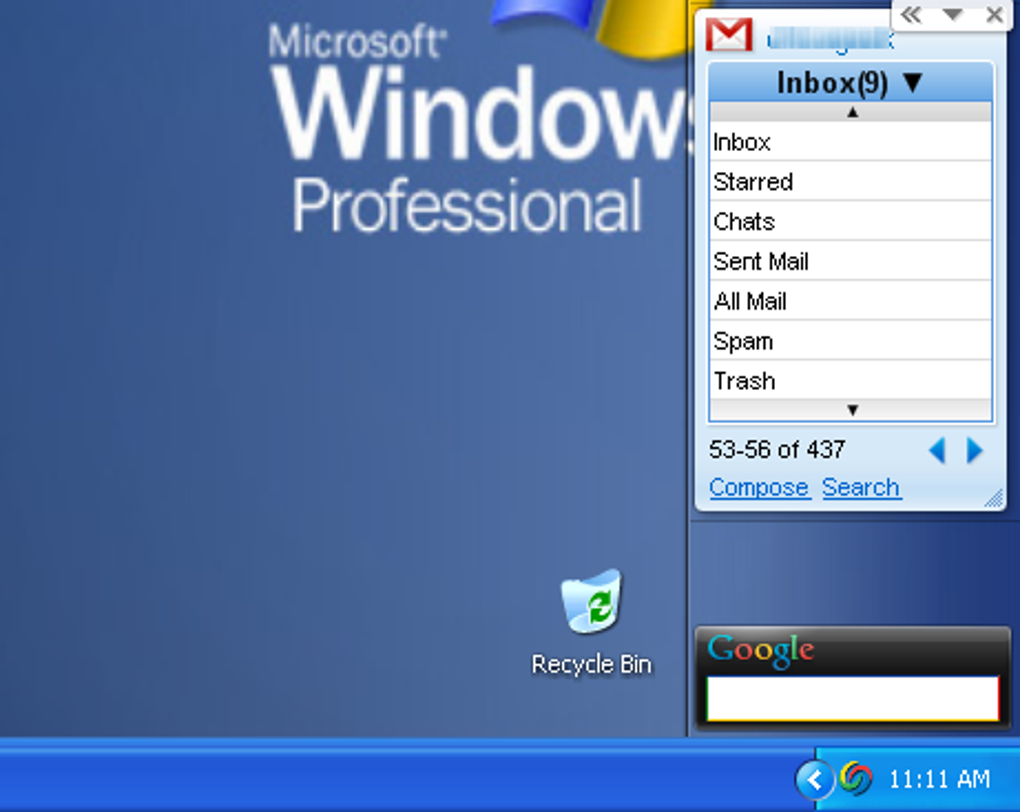Click the folder list scroll-up arrow

point(852,112)
